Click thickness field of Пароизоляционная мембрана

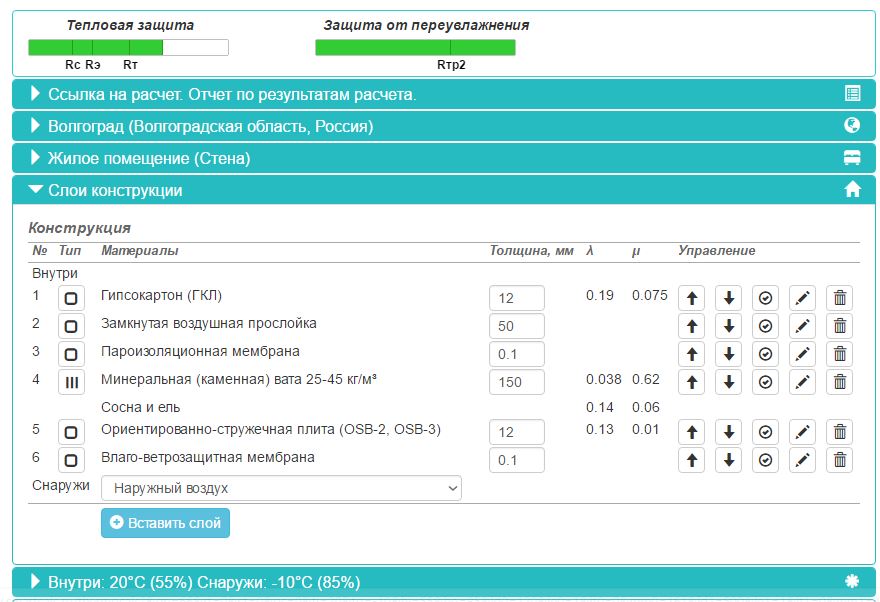coord(517,354)
